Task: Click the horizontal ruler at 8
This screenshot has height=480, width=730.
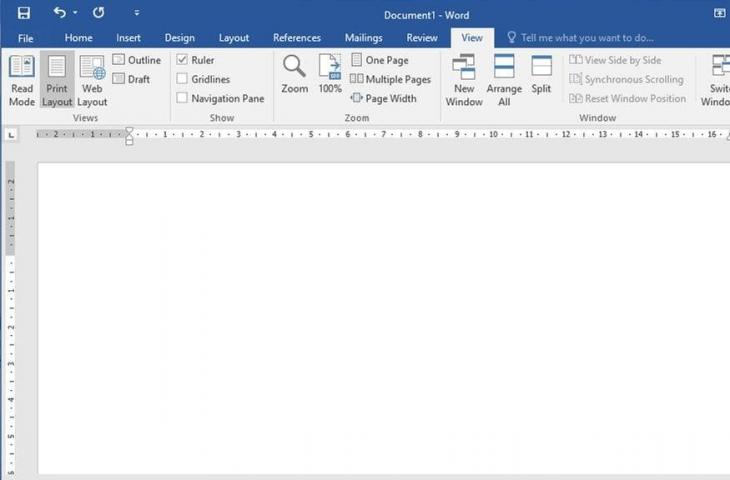Action: (420, 134)
